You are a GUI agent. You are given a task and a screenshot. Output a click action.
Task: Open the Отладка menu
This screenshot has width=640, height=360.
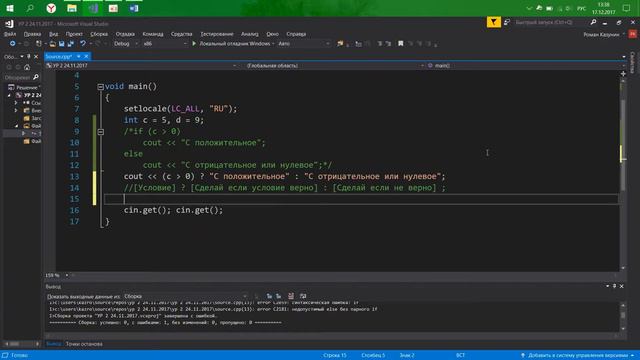coord(125,34)
